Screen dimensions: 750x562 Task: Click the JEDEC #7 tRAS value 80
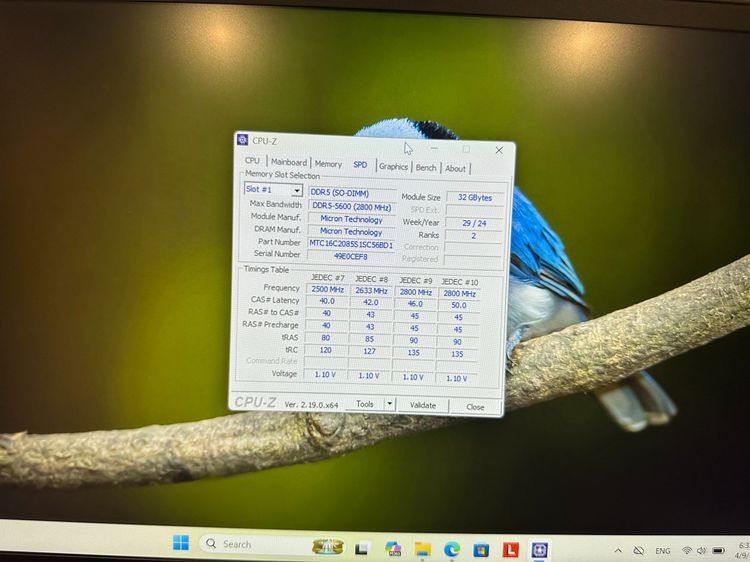(326, 338)
